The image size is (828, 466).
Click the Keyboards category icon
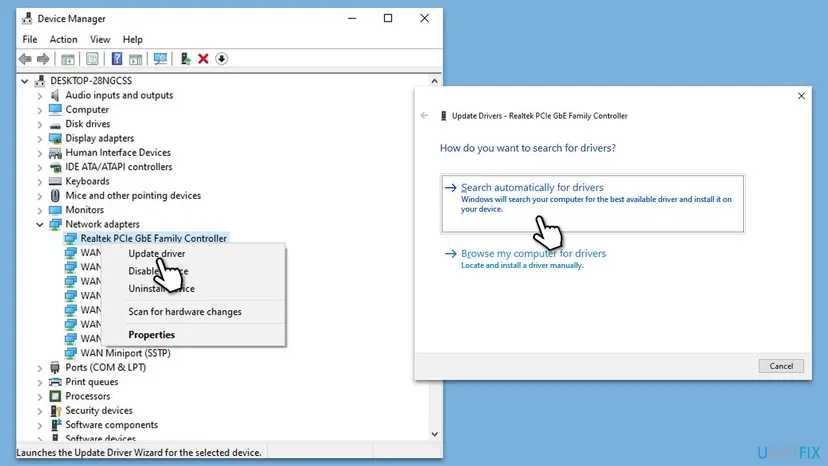pos(55,181)
